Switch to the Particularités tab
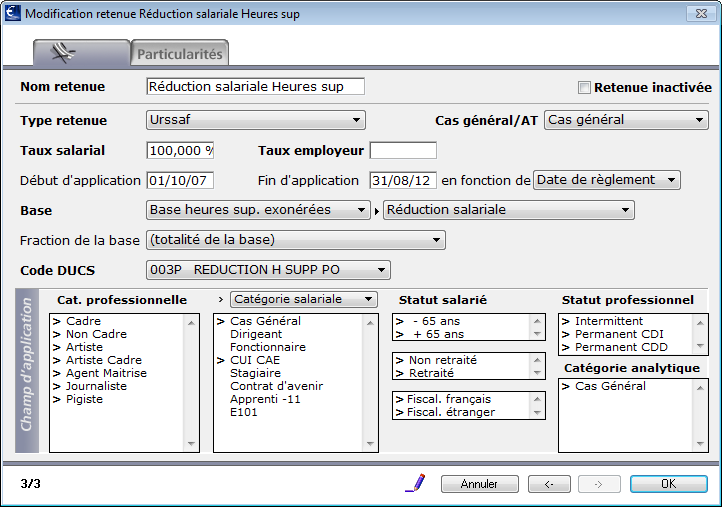This screenshot has width=722, height=507. click(x=180, y=53)
